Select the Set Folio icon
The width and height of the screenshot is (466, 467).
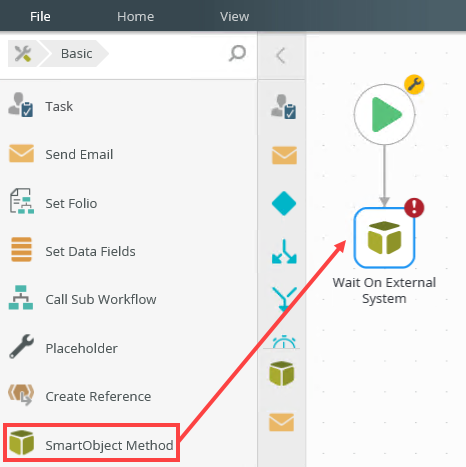(x=21, y=201)
